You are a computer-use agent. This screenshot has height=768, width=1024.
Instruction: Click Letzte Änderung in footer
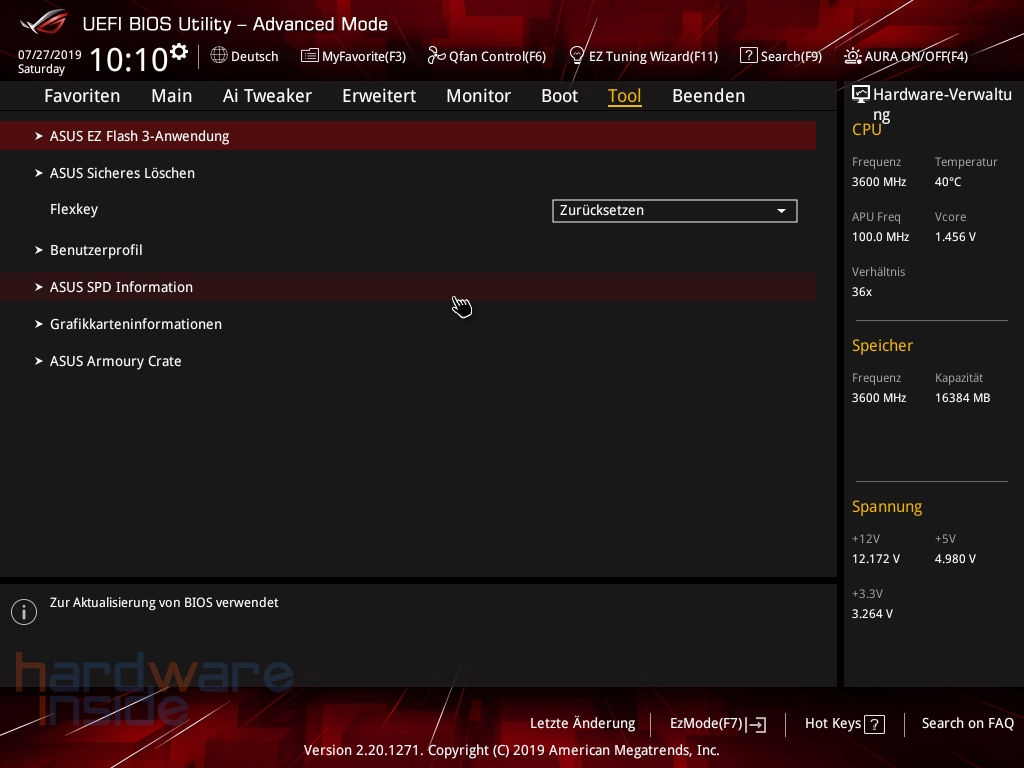583,724
